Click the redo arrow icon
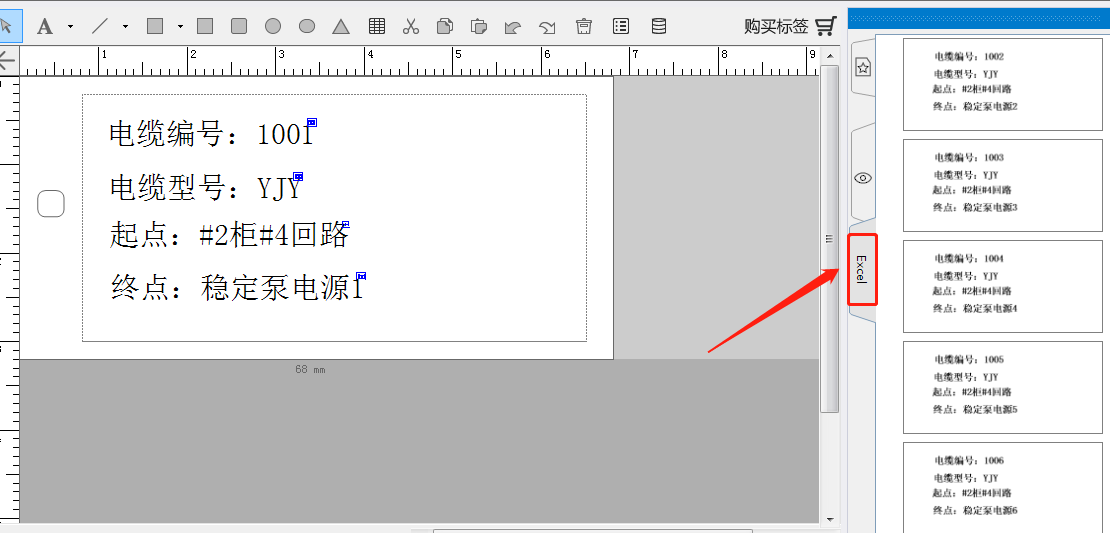 547,27
